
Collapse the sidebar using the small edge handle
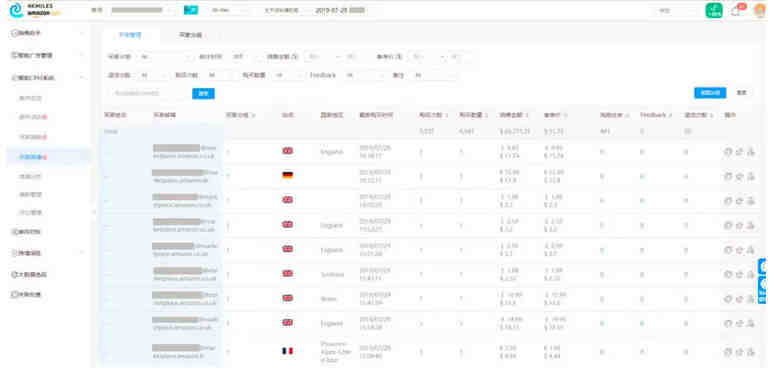(94, 212)
